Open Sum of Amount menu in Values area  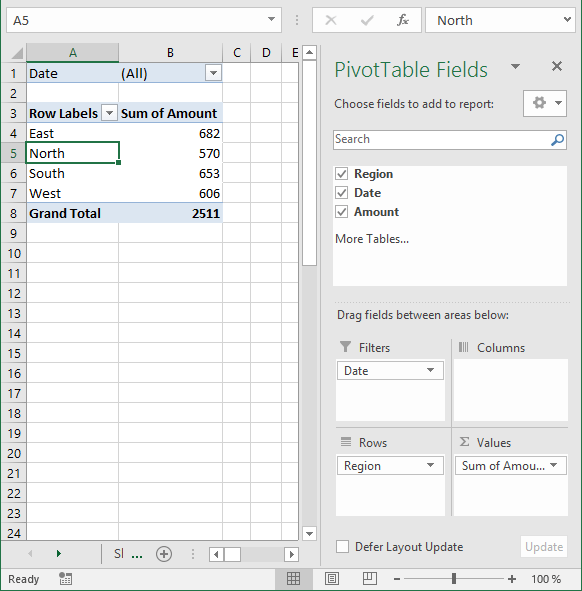553,465
